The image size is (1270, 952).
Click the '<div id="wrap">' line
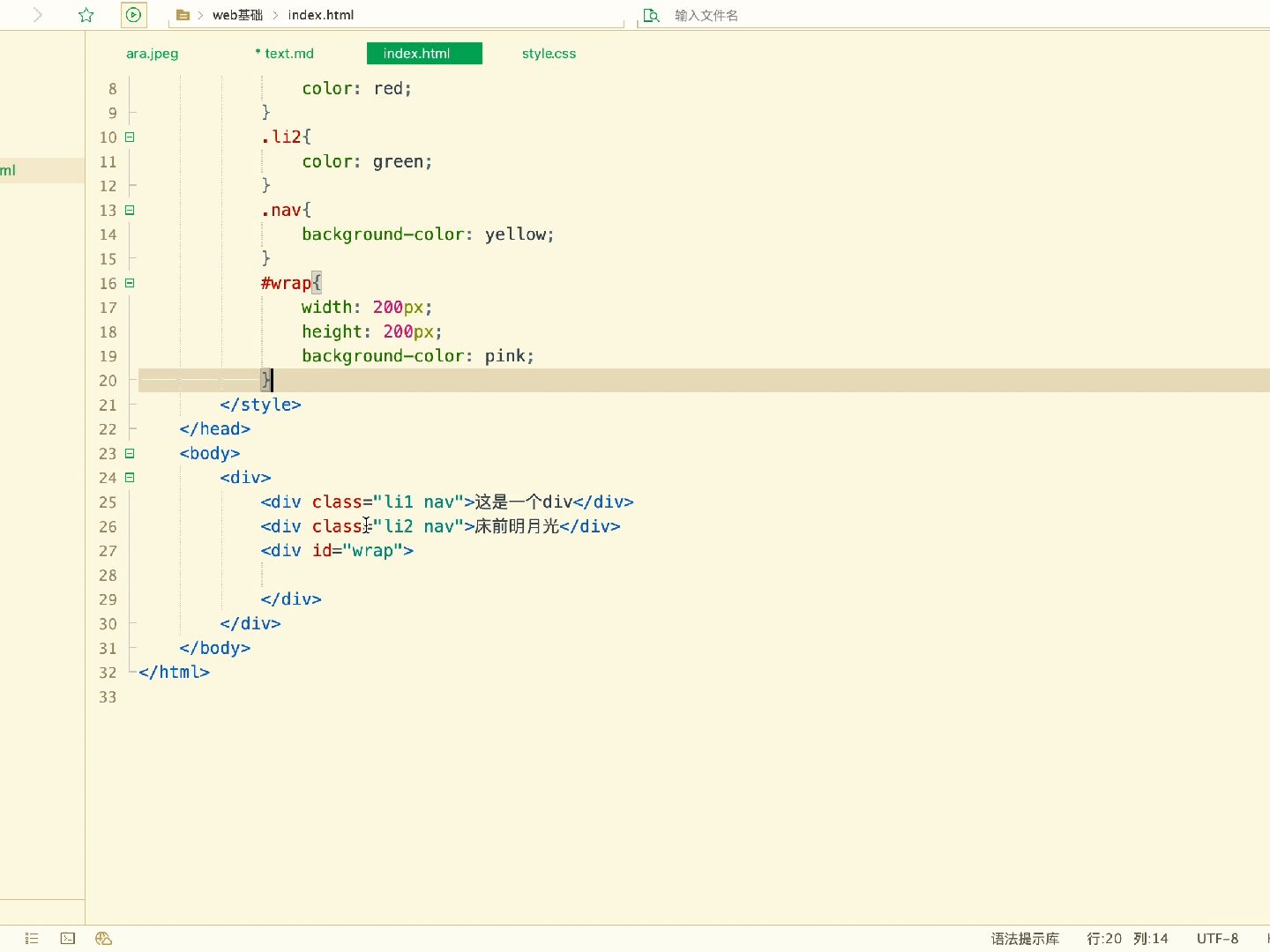click(x=337, y=551)
